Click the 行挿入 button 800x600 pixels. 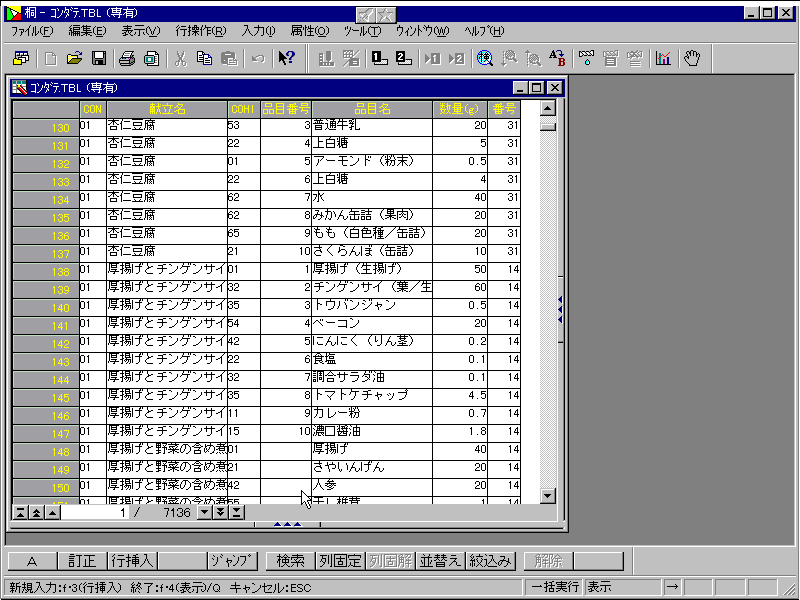pos(133,561)
